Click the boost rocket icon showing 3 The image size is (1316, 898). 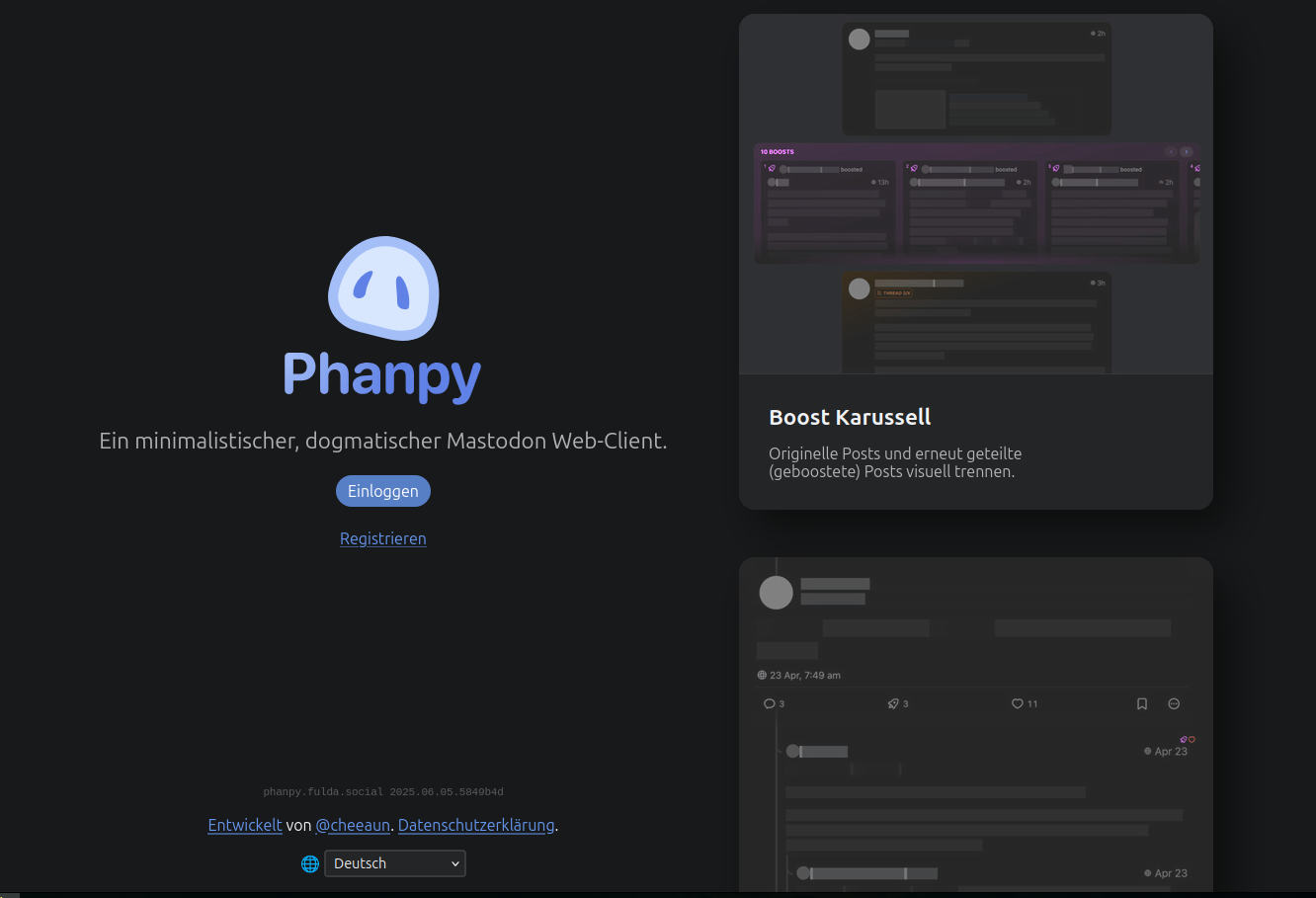[893, 704]
